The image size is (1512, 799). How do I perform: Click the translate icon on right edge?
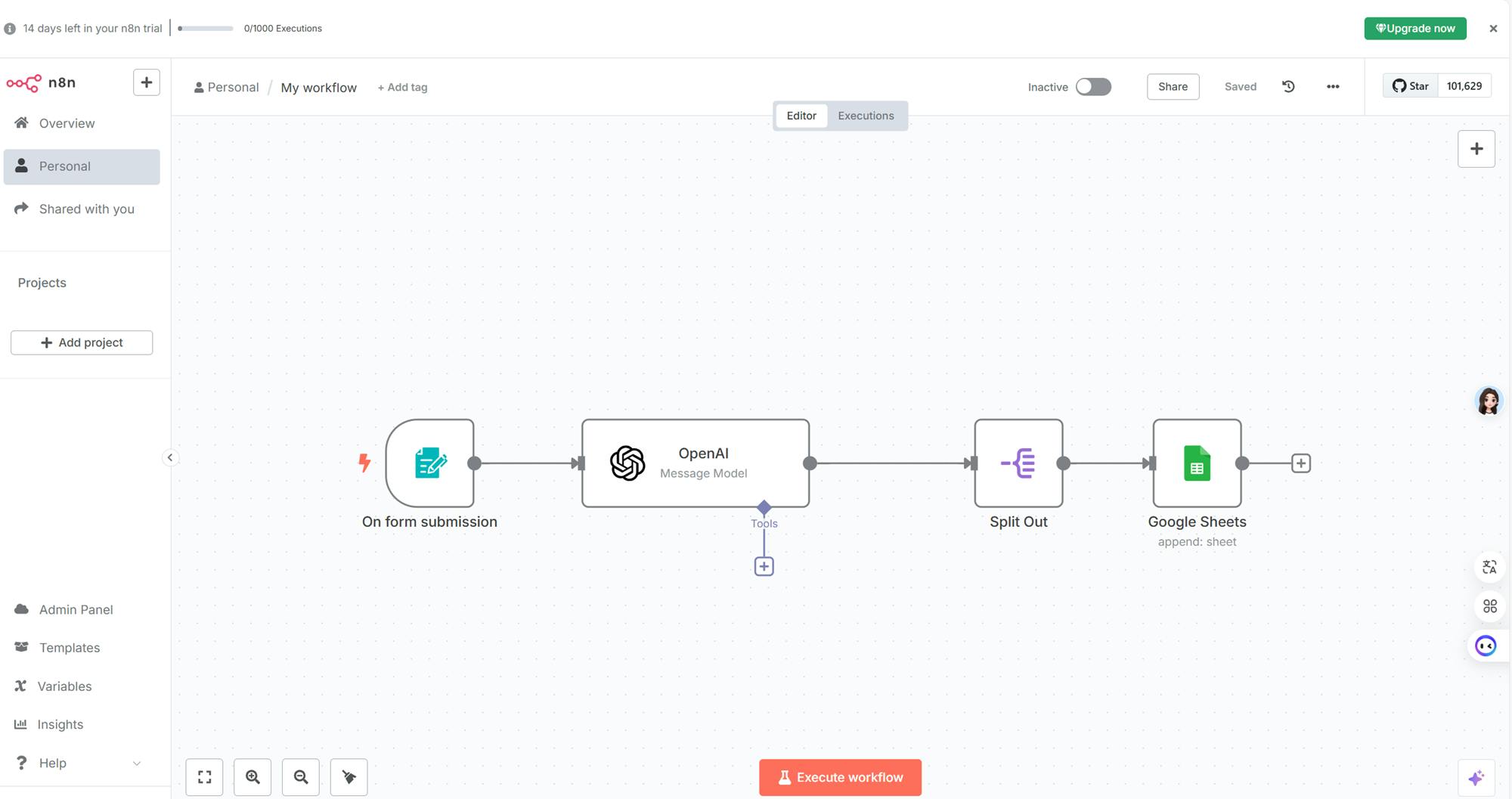tap(1489, 567)
